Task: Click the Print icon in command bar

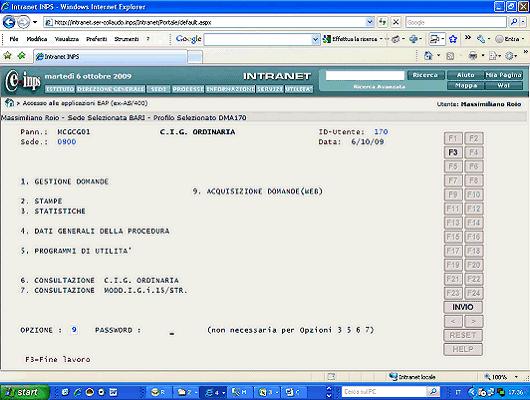Action: [x=473, y=56]
